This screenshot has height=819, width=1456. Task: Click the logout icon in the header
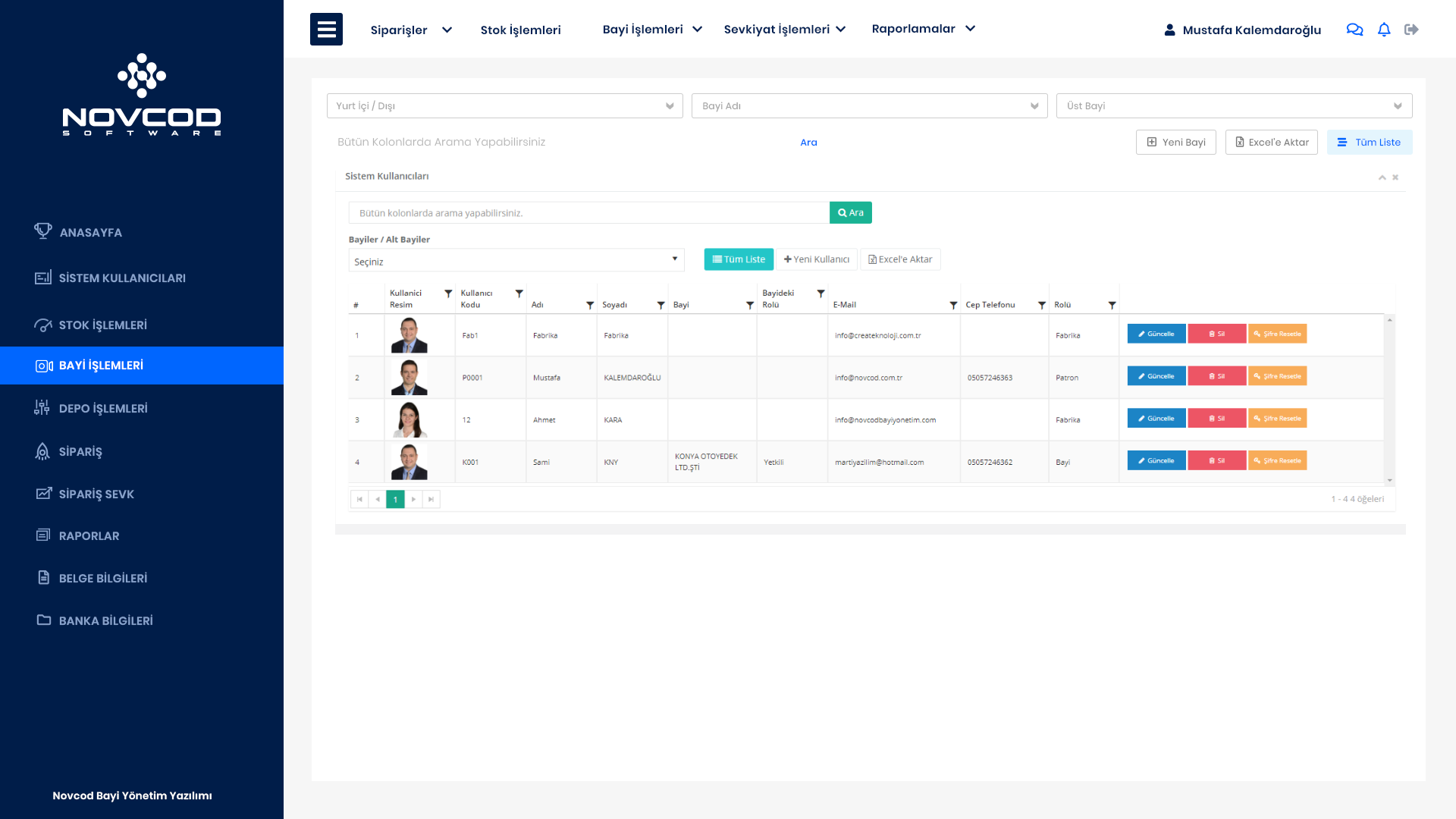(1411, 30)
